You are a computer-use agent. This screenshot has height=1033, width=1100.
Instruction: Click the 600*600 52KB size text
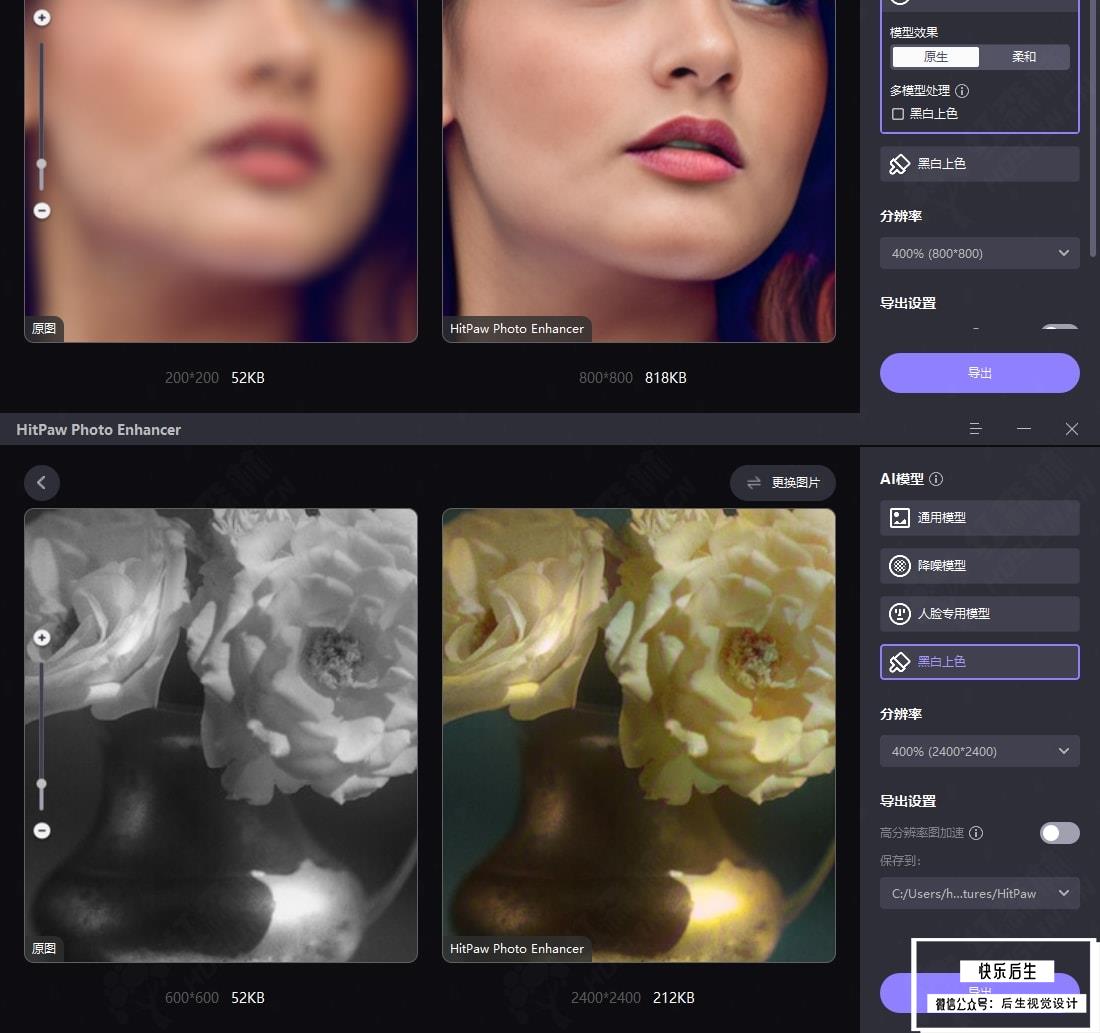(215, 998)
